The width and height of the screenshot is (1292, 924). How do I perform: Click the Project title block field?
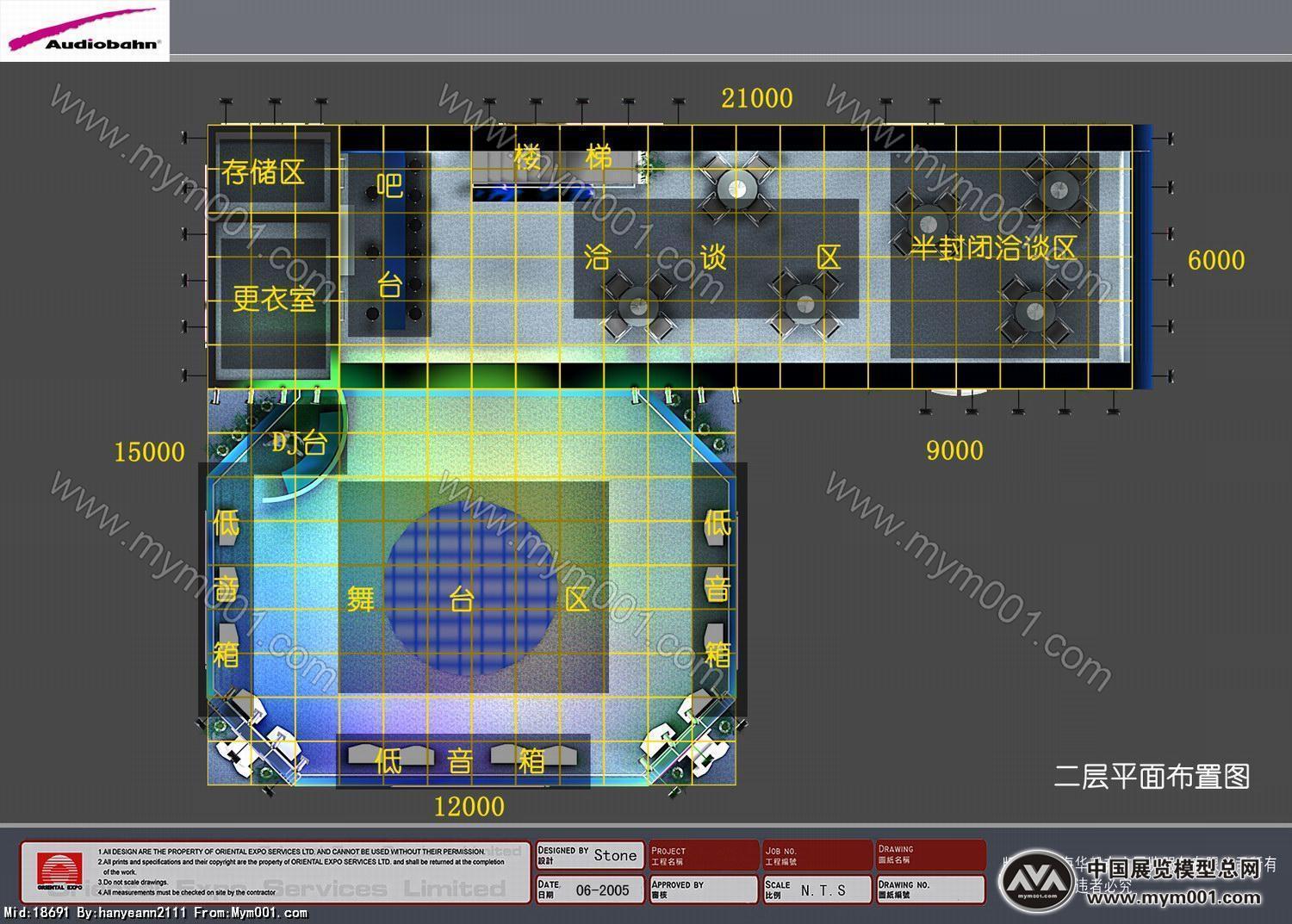(704, 855)
